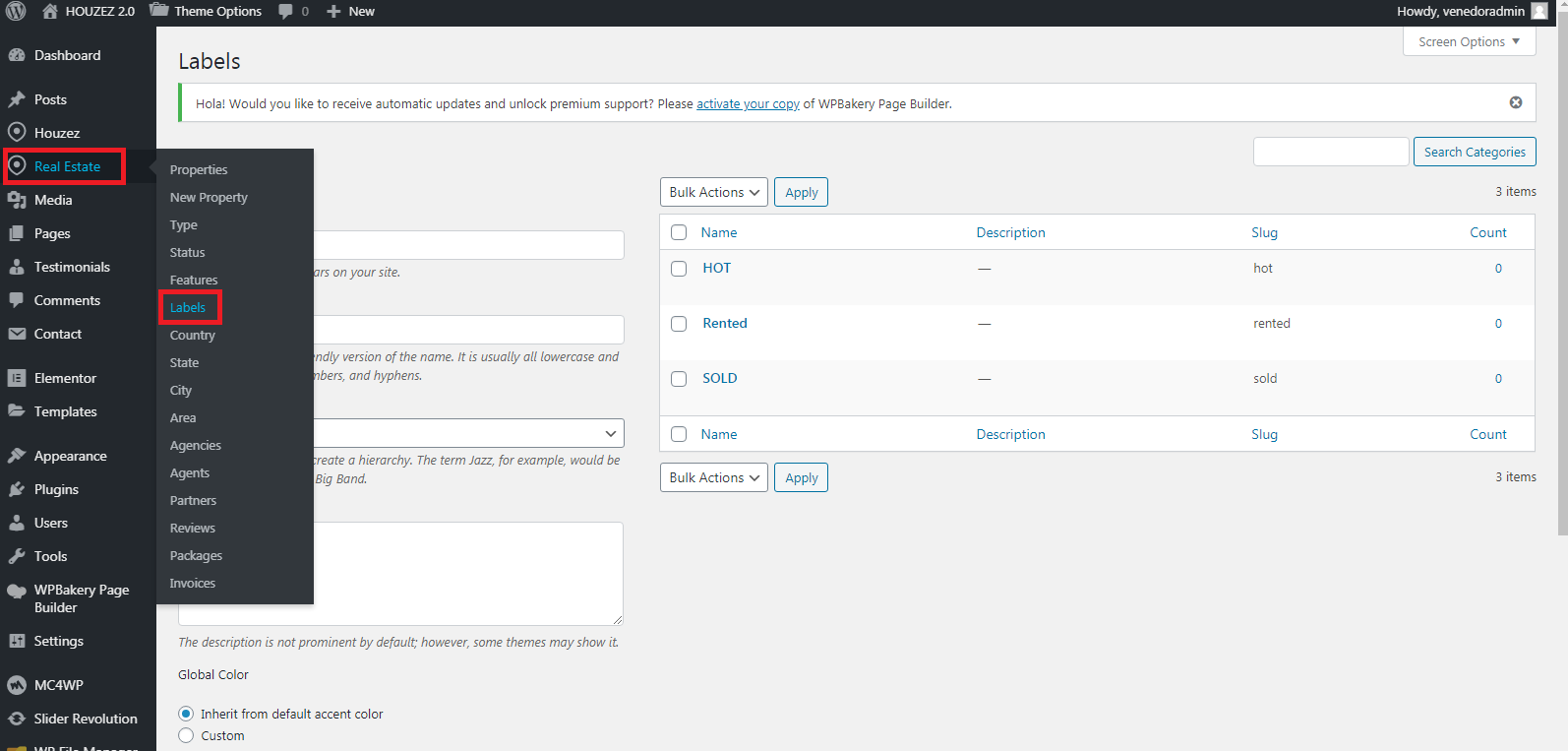The height and width of the screenshot is (751, 1568).
Task: Click the top Apply button
Action: [801, 192]
